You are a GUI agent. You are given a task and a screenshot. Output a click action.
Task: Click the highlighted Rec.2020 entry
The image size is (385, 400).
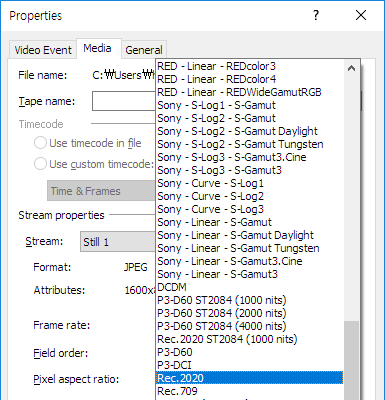[x=249, y=378]
